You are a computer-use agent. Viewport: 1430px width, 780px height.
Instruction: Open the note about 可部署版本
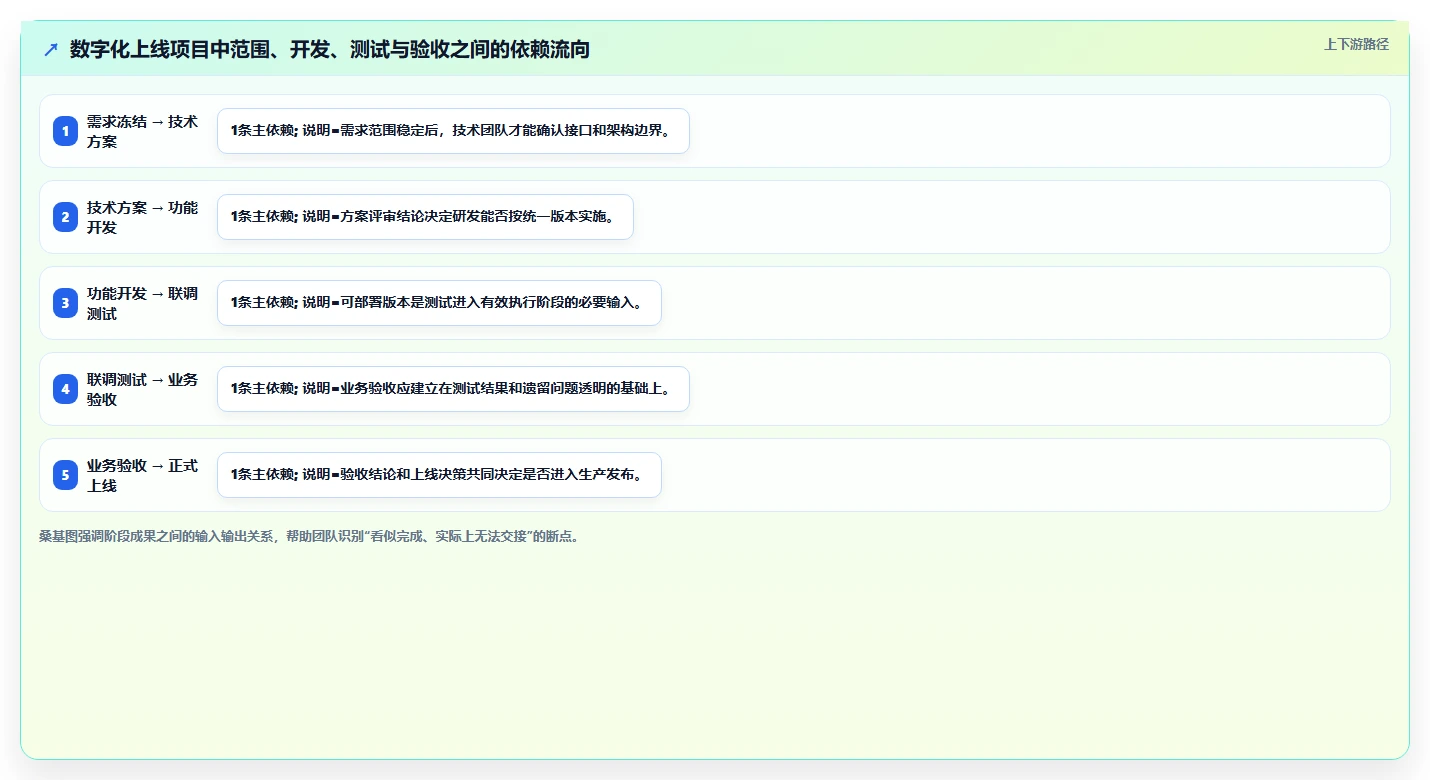point(439,303)
